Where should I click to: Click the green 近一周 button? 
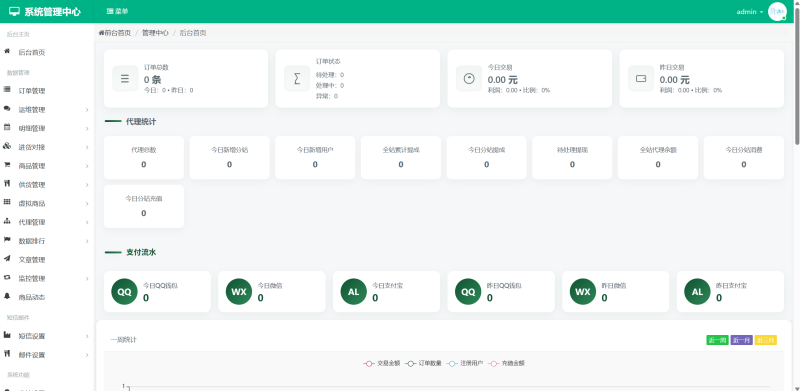click(x=717, y=340)
